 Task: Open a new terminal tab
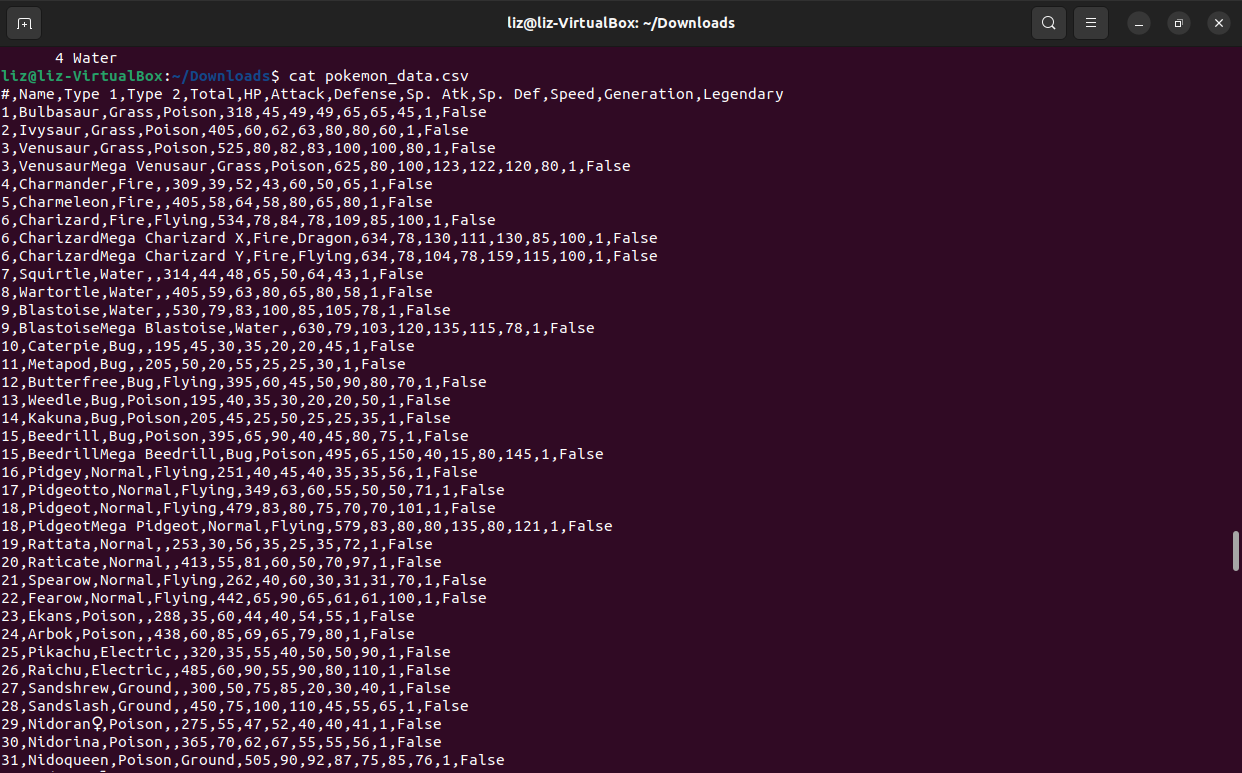coord(24,22)
